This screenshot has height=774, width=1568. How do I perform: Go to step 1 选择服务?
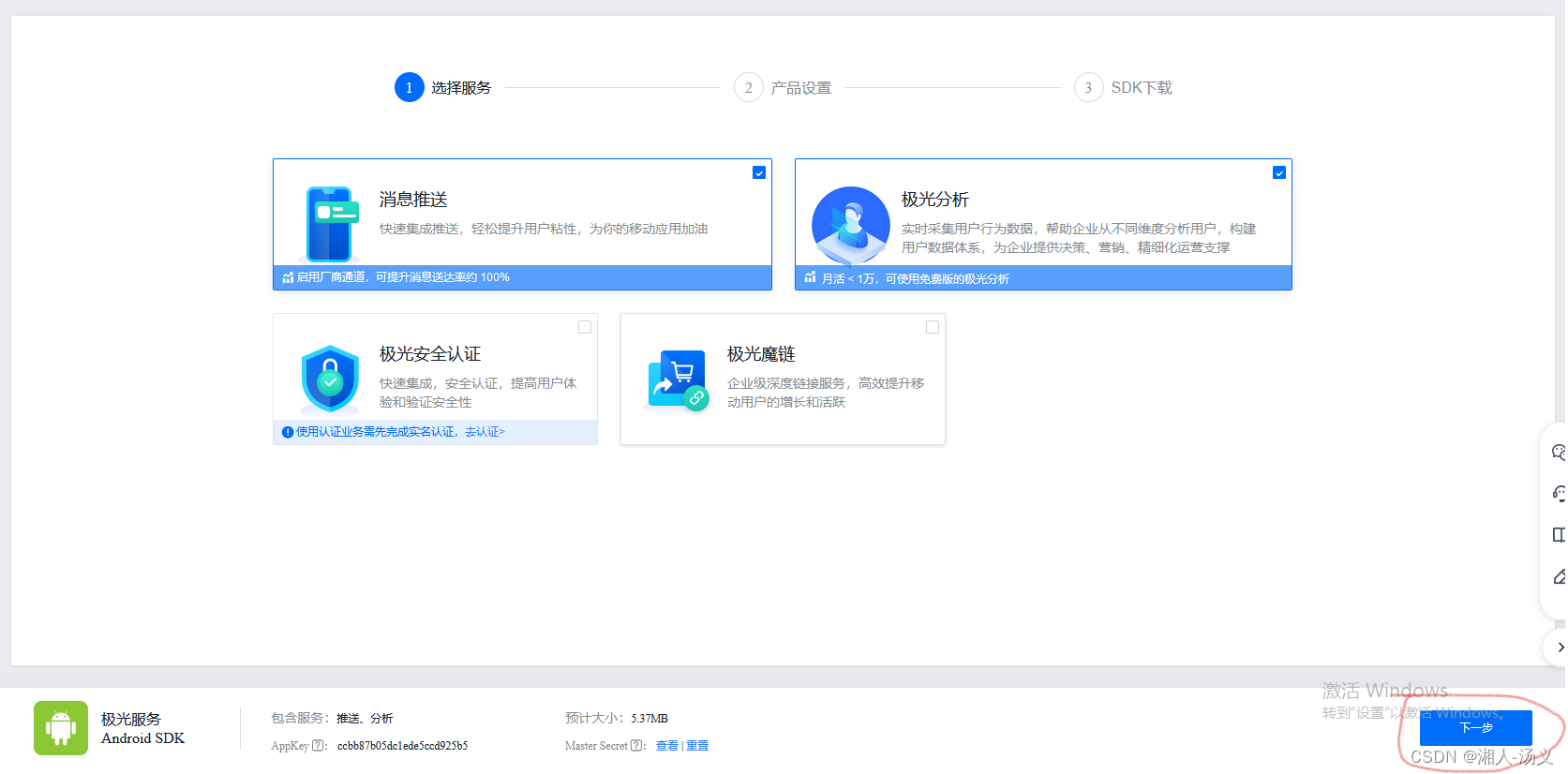click(443, 87)
